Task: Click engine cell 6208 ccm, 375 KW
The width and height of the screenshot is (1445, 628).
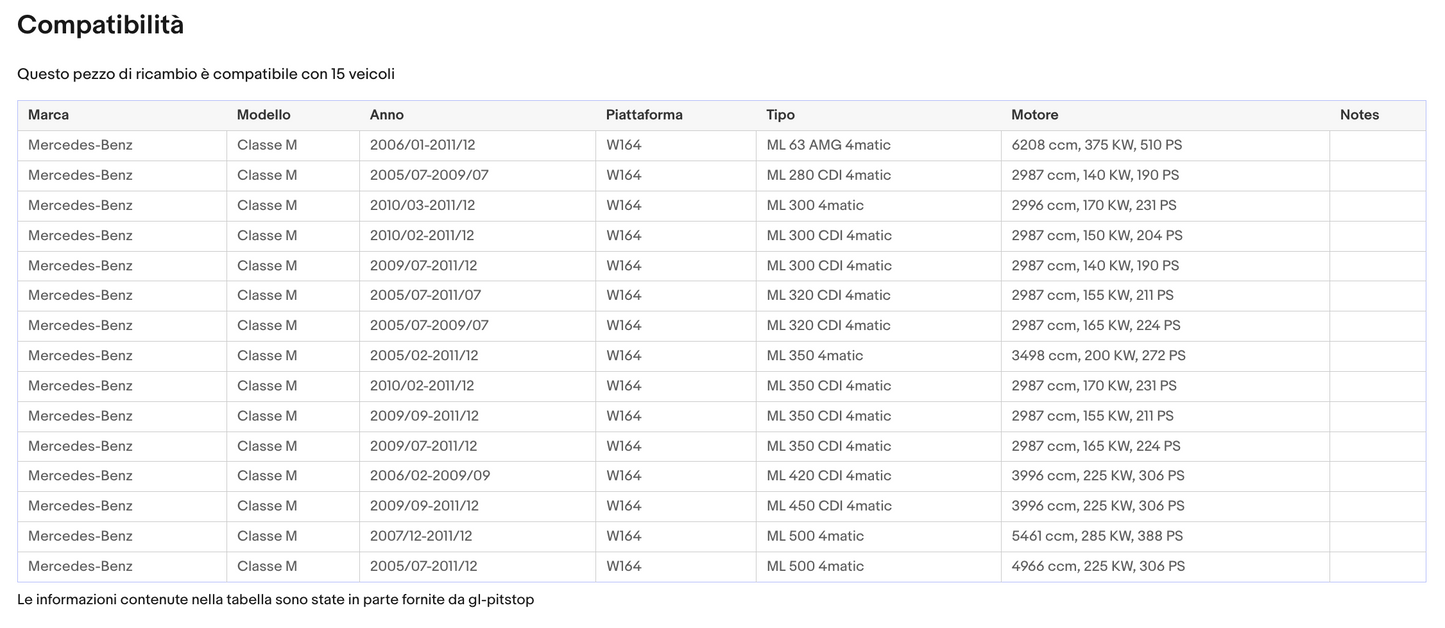Action: tap(1096, 145)
